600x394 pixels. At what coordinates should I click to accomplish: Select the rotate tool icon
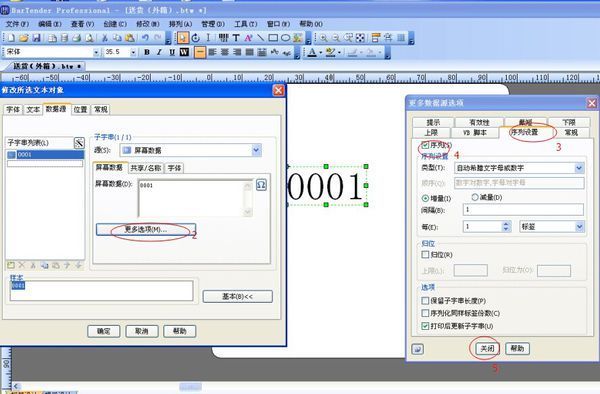[x=196, y=38]
